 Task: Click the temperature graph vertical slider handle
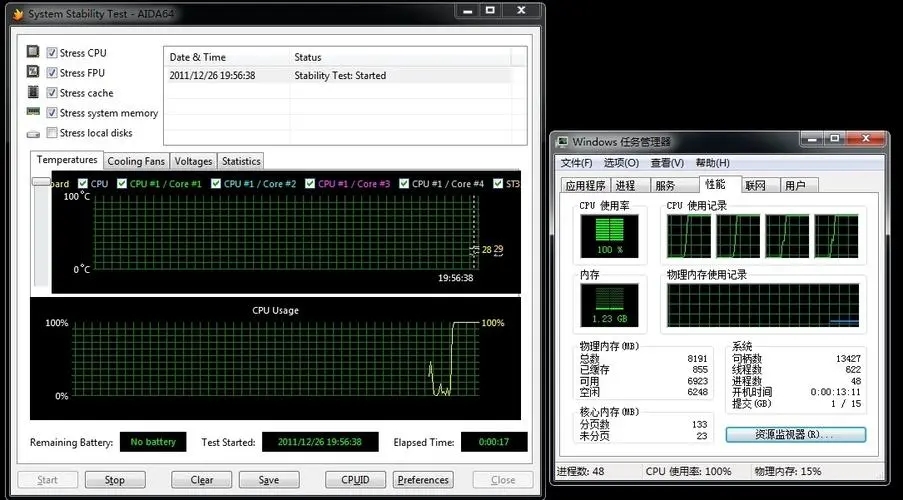pos(41,182)
